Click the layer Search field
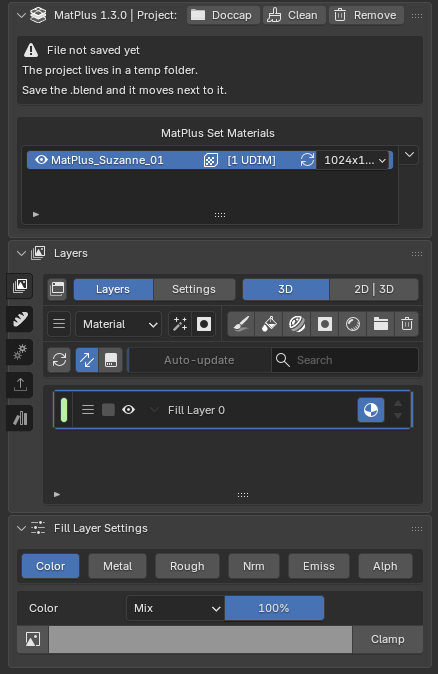This screenshot has width=438, height=674. [x=345, y=360]
